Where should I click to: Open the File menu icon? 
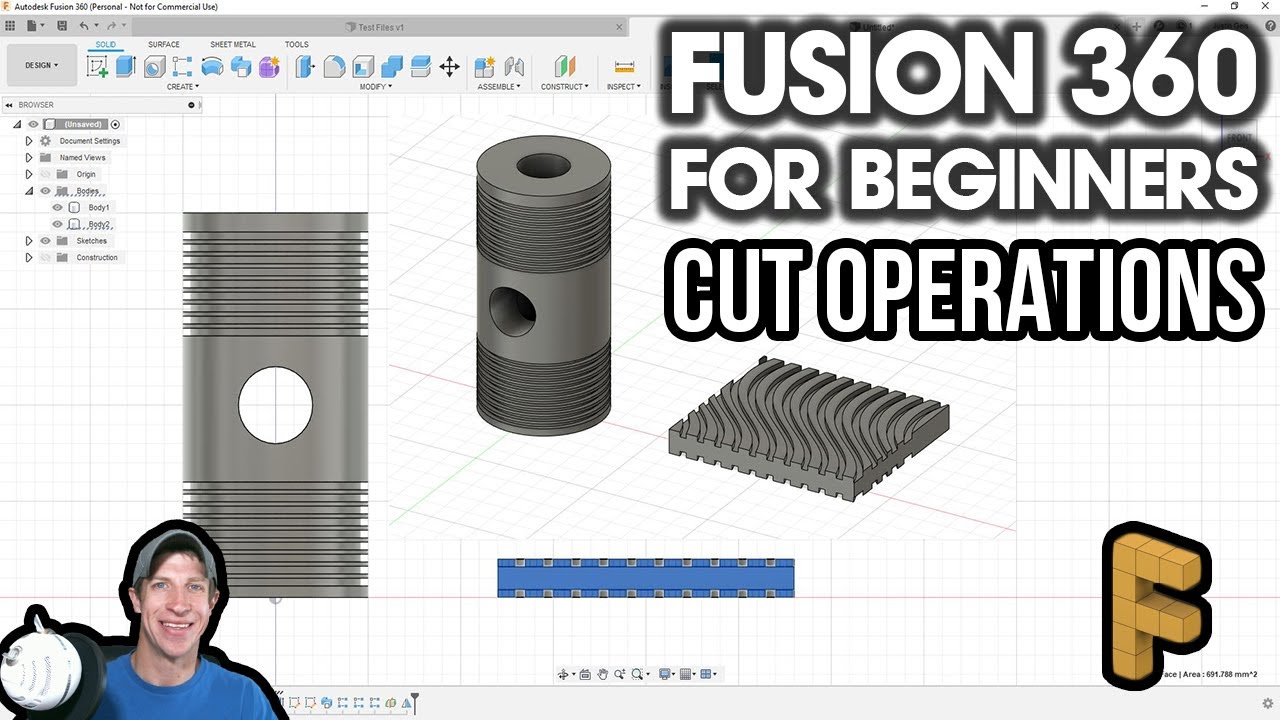point(35,25)
